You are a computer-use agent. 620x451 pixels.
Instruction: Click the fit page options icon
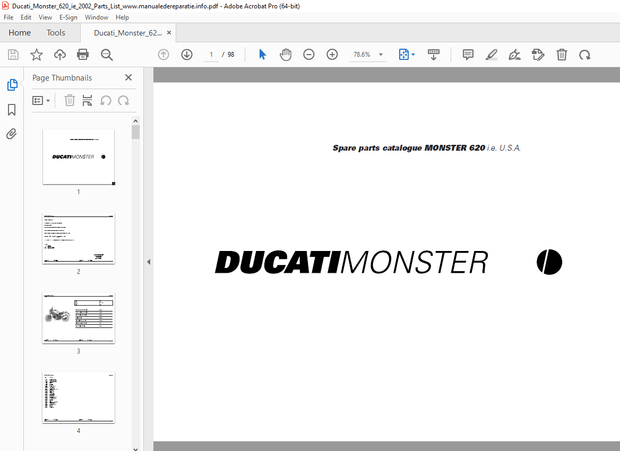[x=404, y=55]
